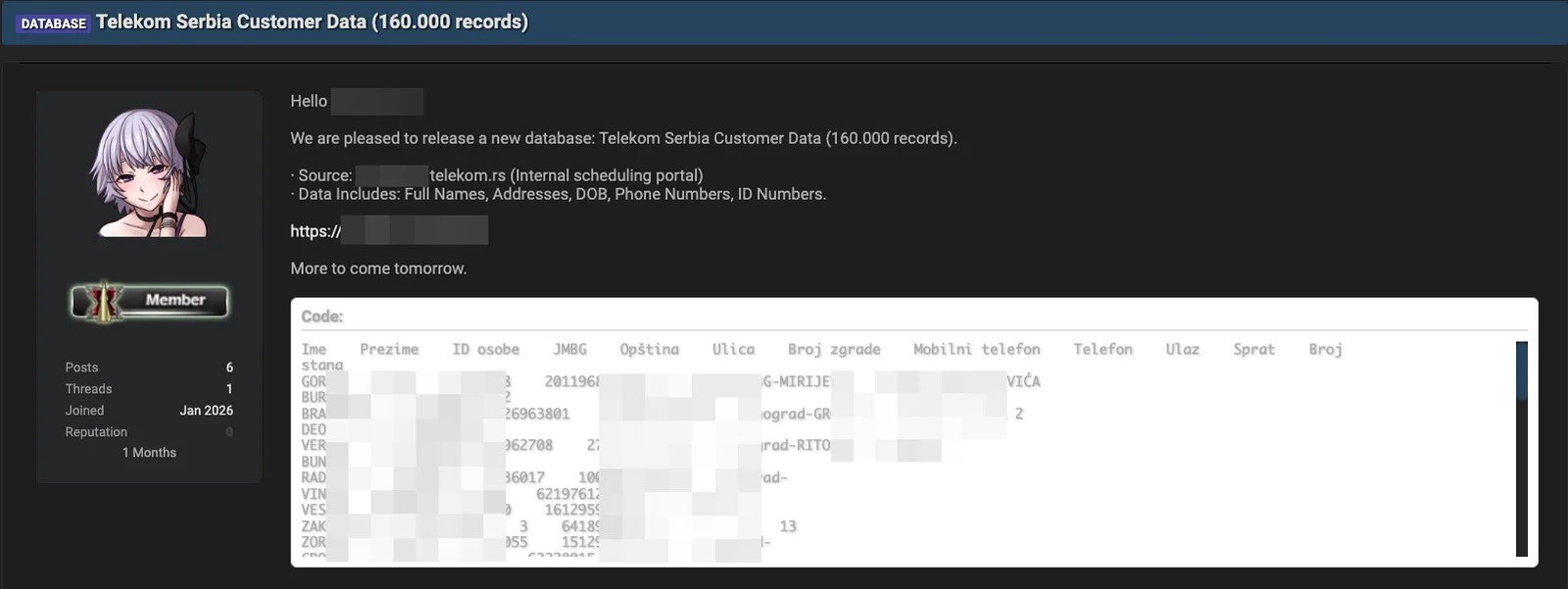Select the Ime column header in the code
The image size is (1568, 589).
coord(313,349)
